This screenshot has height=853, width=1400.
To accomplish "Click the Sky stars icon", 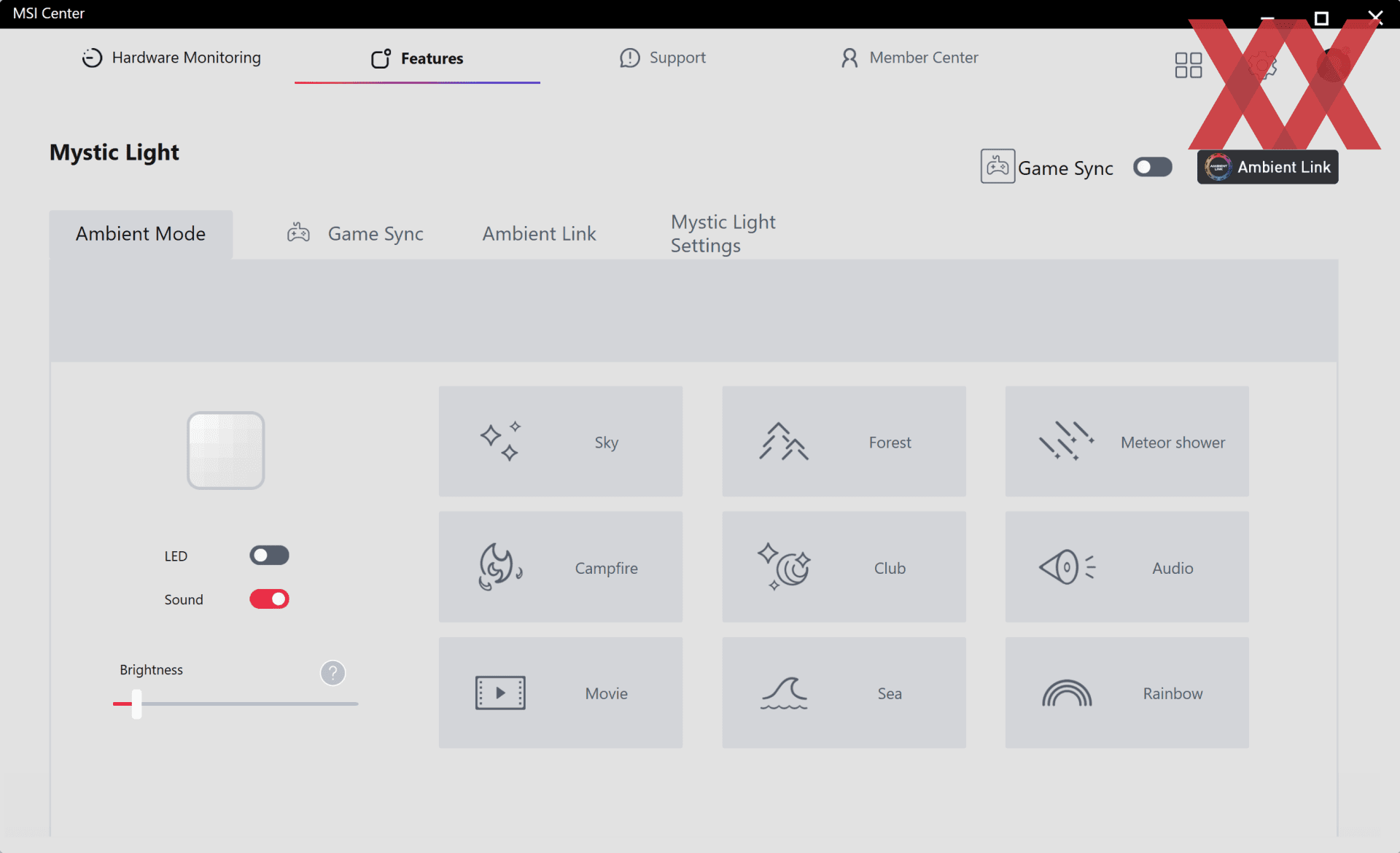I will (x=500, y=442).
